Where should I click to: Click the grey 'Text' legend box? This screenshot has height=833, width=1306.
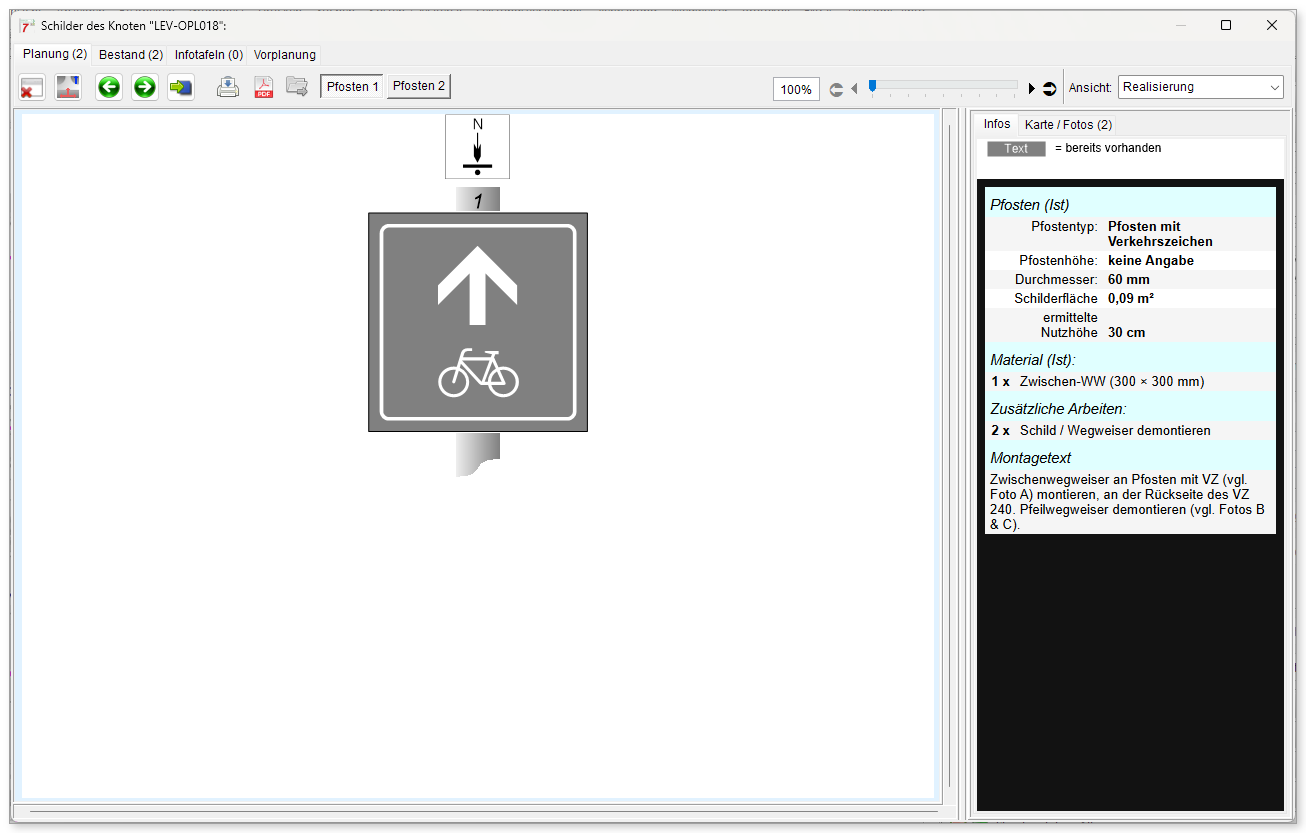pos(1016,149)
